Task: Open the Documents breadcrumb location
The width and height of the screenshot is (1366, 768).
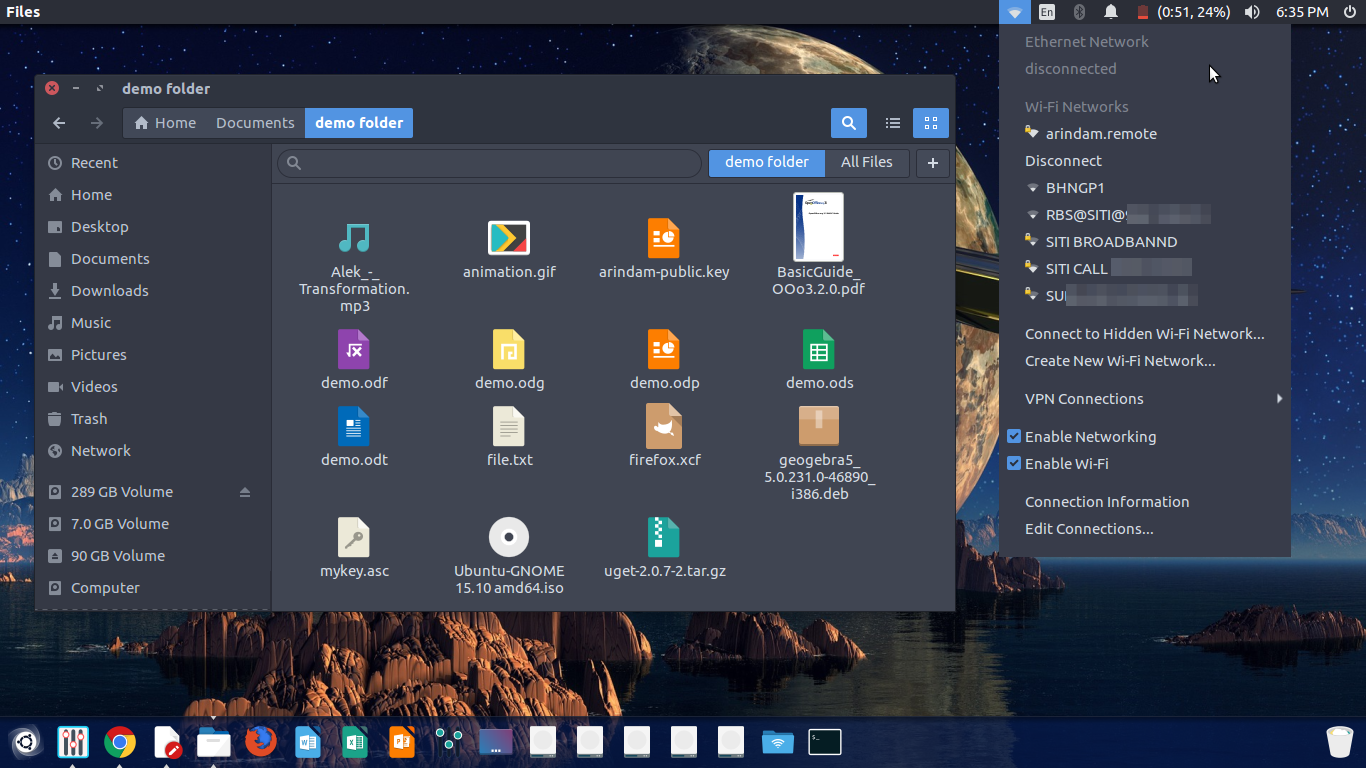Action: point(254,122)
